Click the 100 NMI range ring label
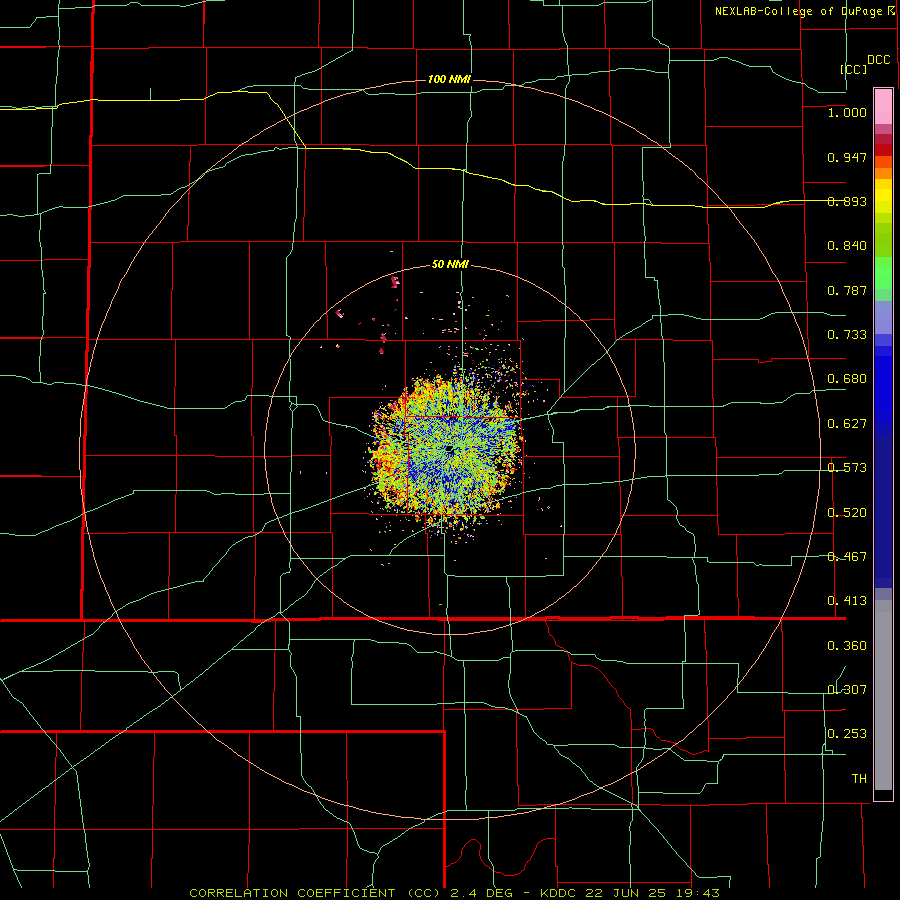900x900 pixels. coord(449,79)
